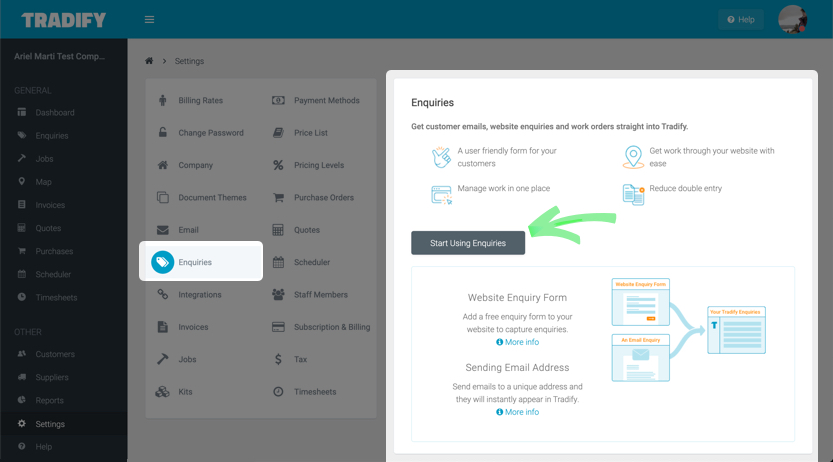Open More info under Sending Email Address
833x462 pixels.
[517, 412]
